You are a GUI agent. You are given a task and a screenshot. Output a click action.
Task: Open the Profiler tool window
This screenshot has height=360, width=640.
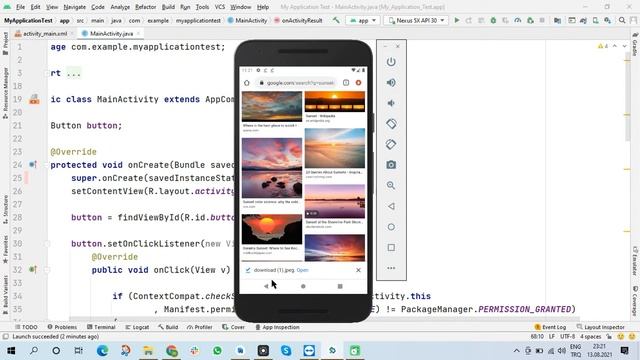tap(200, 327)
